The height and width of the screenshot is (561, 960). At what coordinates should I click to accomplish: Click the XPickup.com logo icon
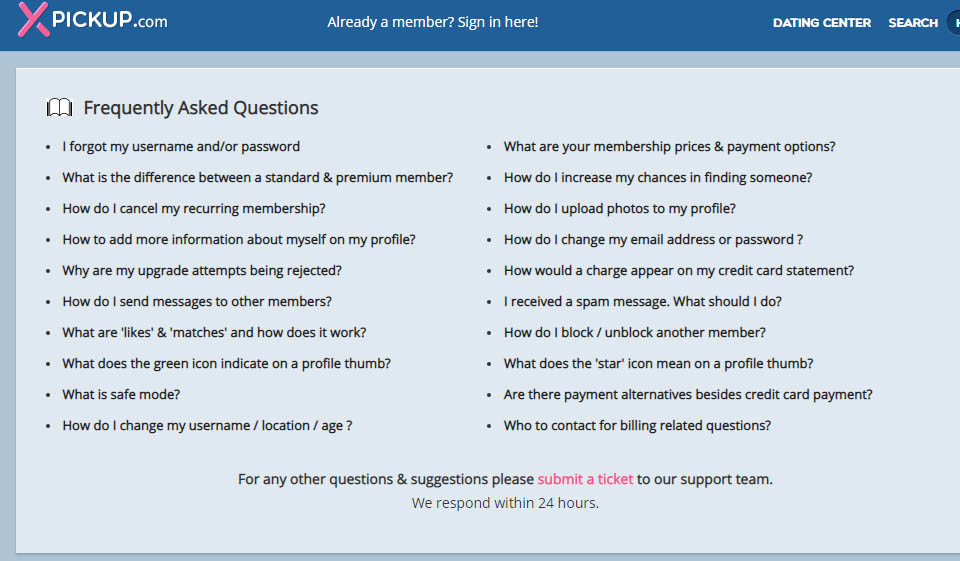point(34,20)
